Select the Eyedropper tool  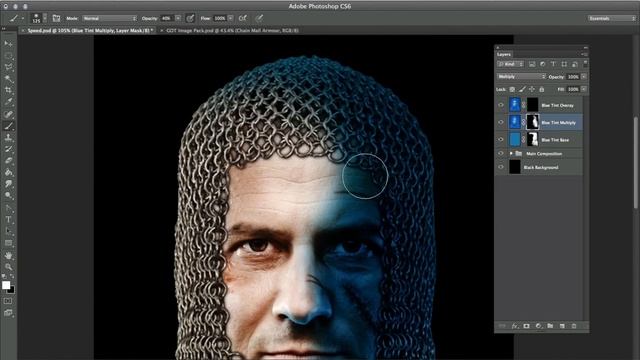[8, 102]
